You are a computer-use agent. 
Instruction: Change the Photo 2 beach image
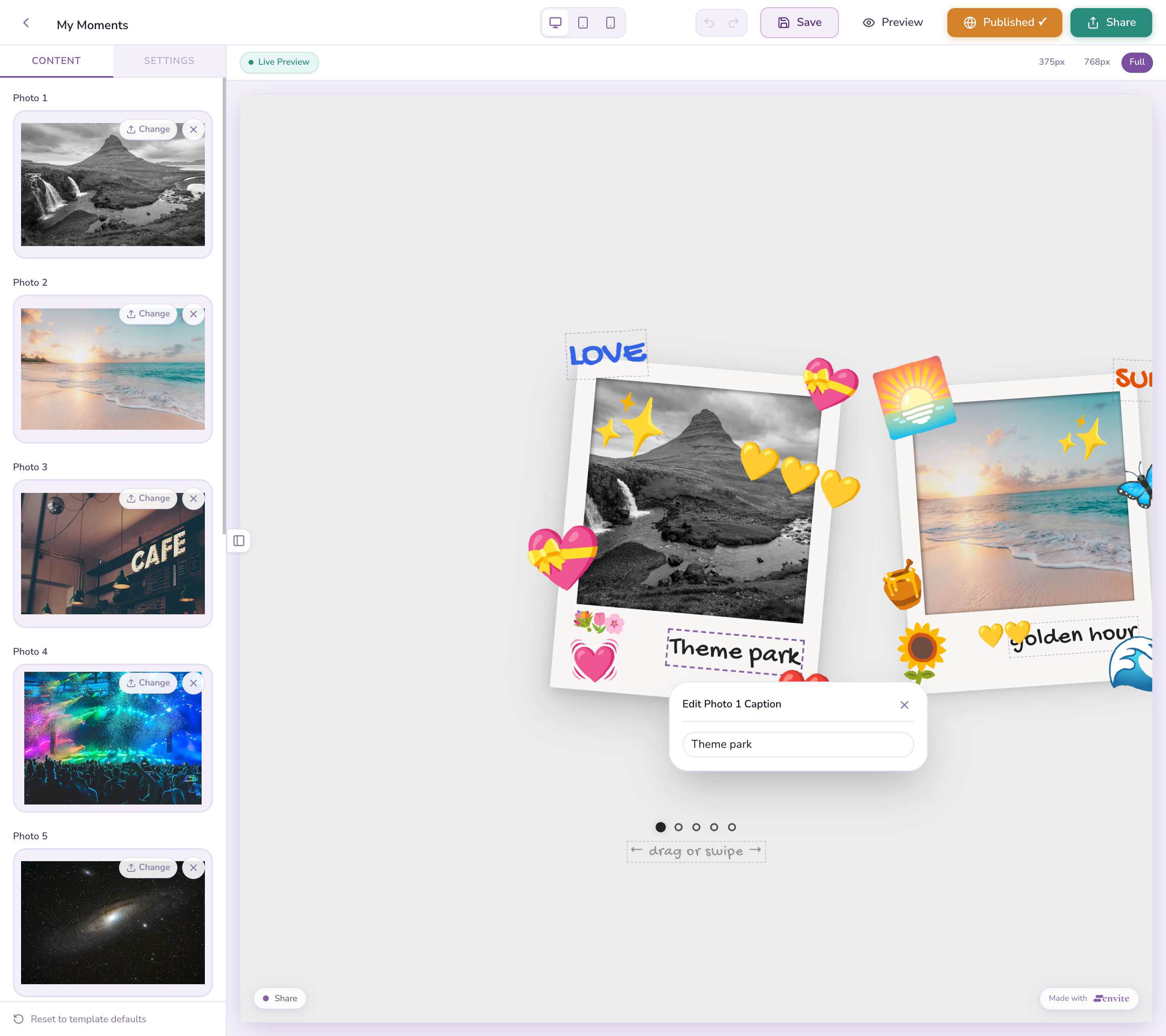[x=148, y=314]
